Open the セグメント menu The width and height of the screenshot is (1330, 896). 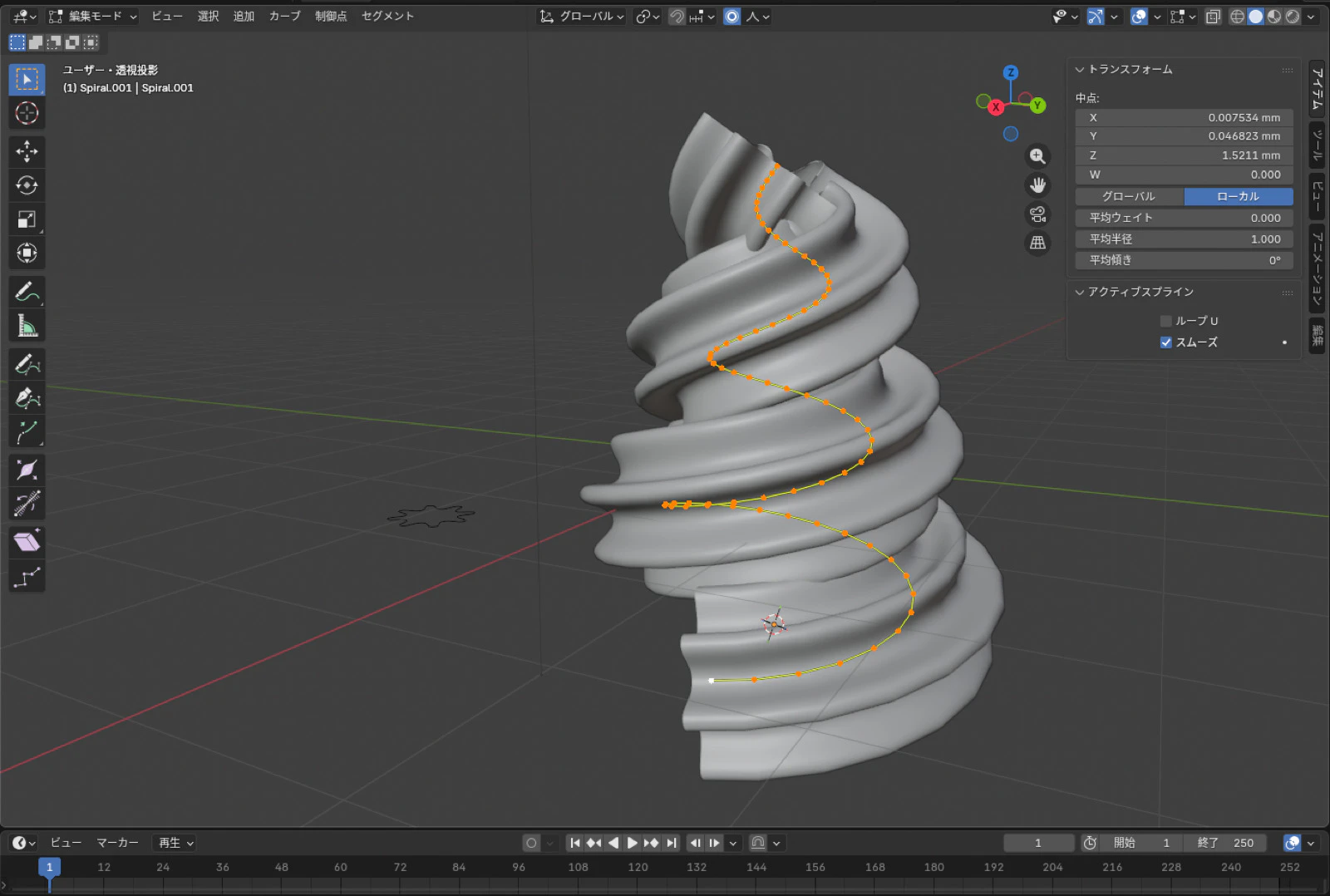click(387, 17)
